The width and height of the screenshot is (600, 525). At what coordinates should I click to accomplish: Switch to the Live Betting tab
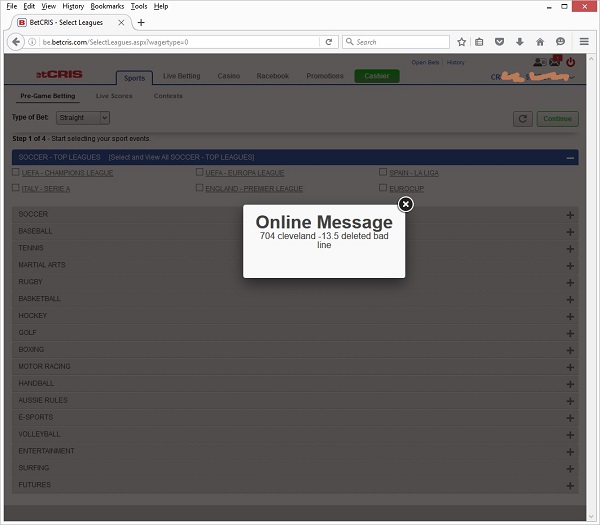pyautogui.click(x=183, y=76)
